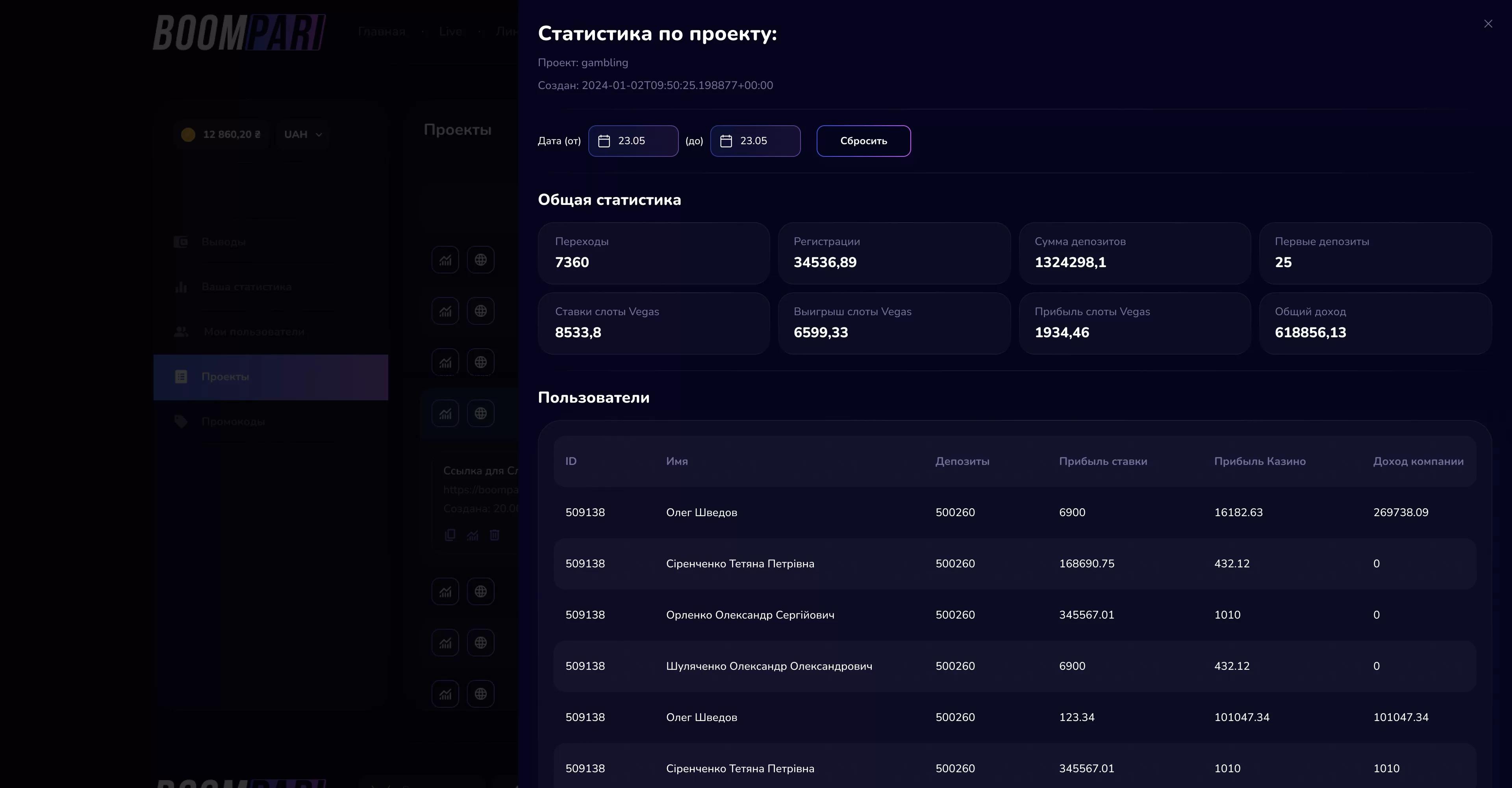Click the coin balance 12 860,20 indicator

click(220, 134)
